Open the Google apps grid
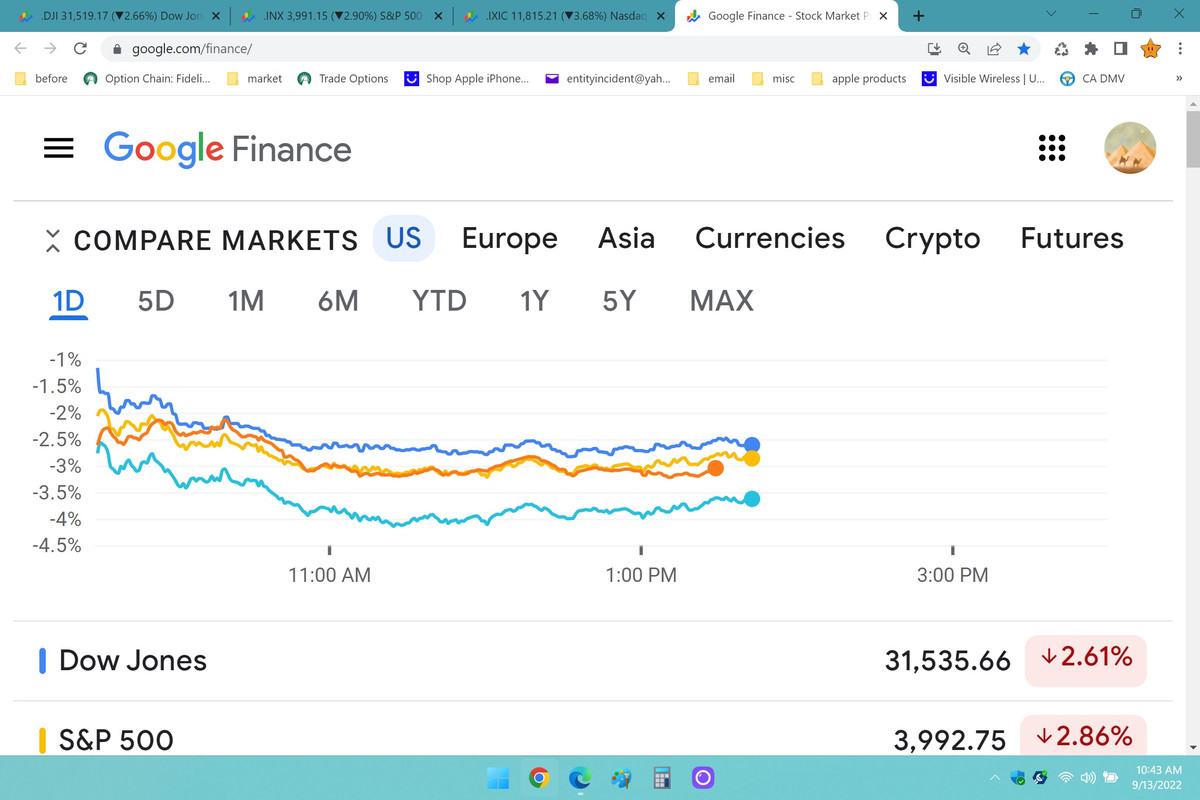The image size is (1200, 800). [1051, 148]
